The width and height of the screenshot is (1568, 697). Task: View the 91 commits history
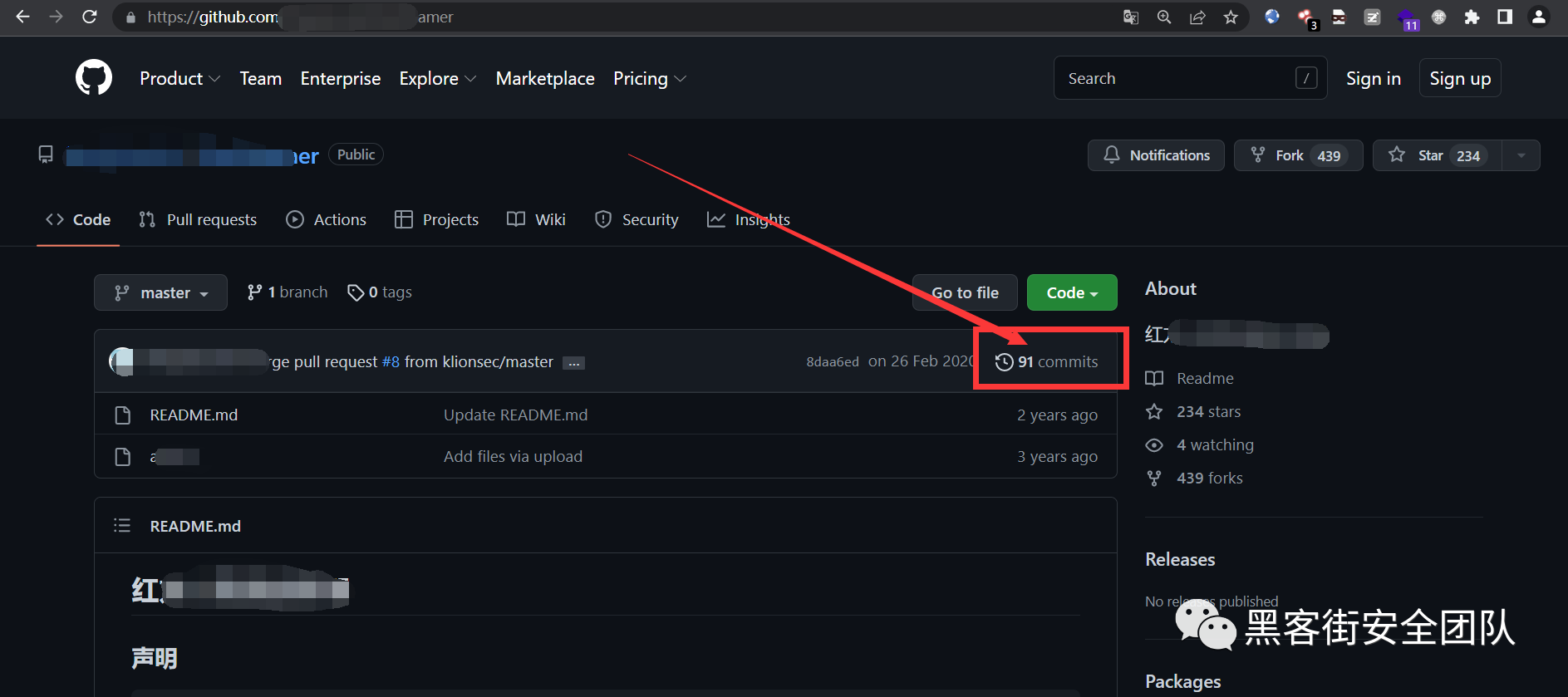click(x=1047, y=361)
